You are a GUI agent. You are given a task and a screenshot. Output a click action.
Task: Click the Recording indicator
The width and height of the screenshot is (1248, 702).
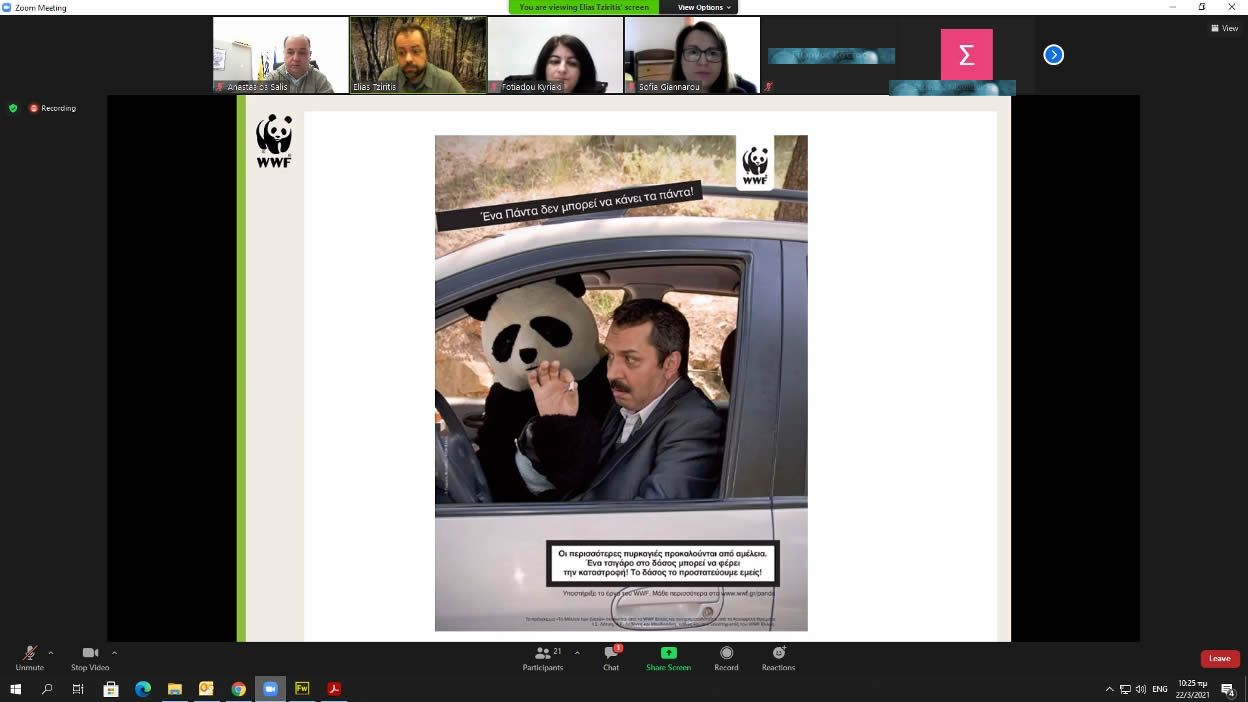(53, 108)
